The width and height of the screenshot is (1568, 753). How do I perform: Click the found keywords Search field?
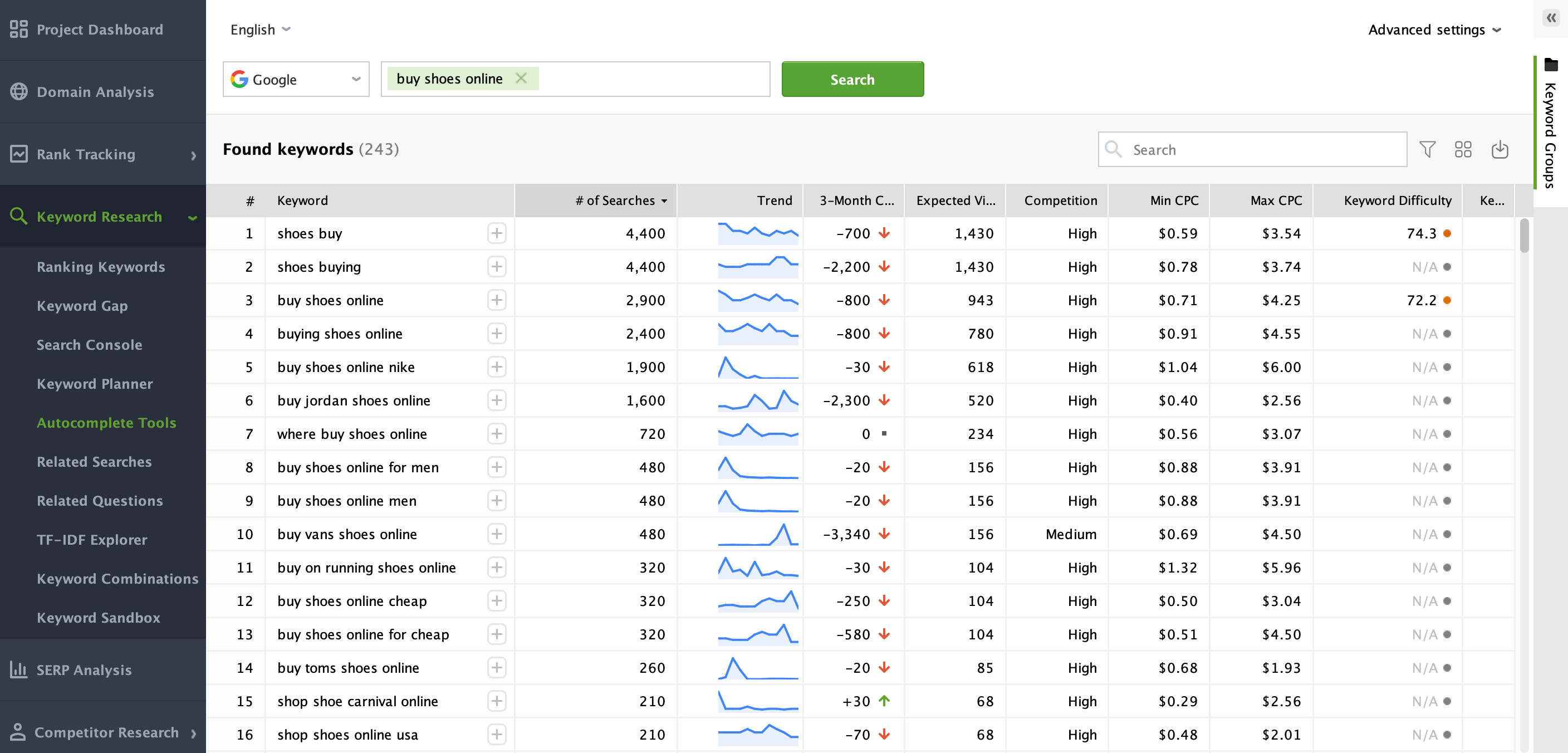[1253, 149]
